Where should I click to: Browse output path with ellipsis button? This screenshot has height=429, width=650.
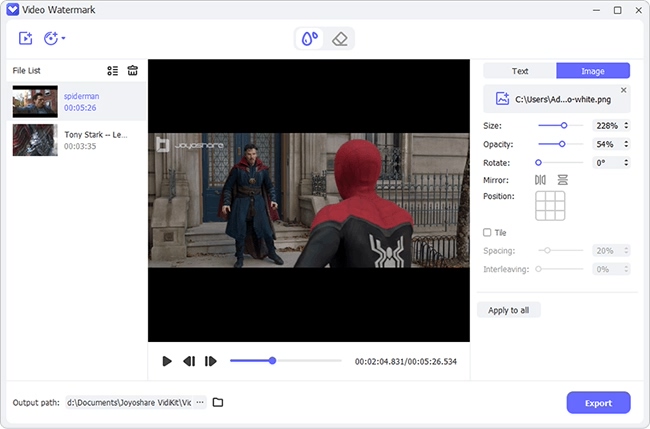200,402
